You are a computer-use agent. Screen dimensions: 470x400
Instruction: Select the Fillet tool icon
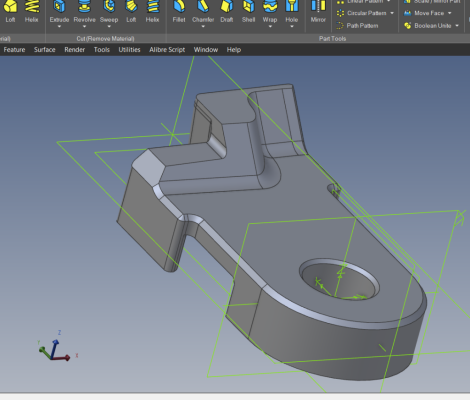click(179, 6)
